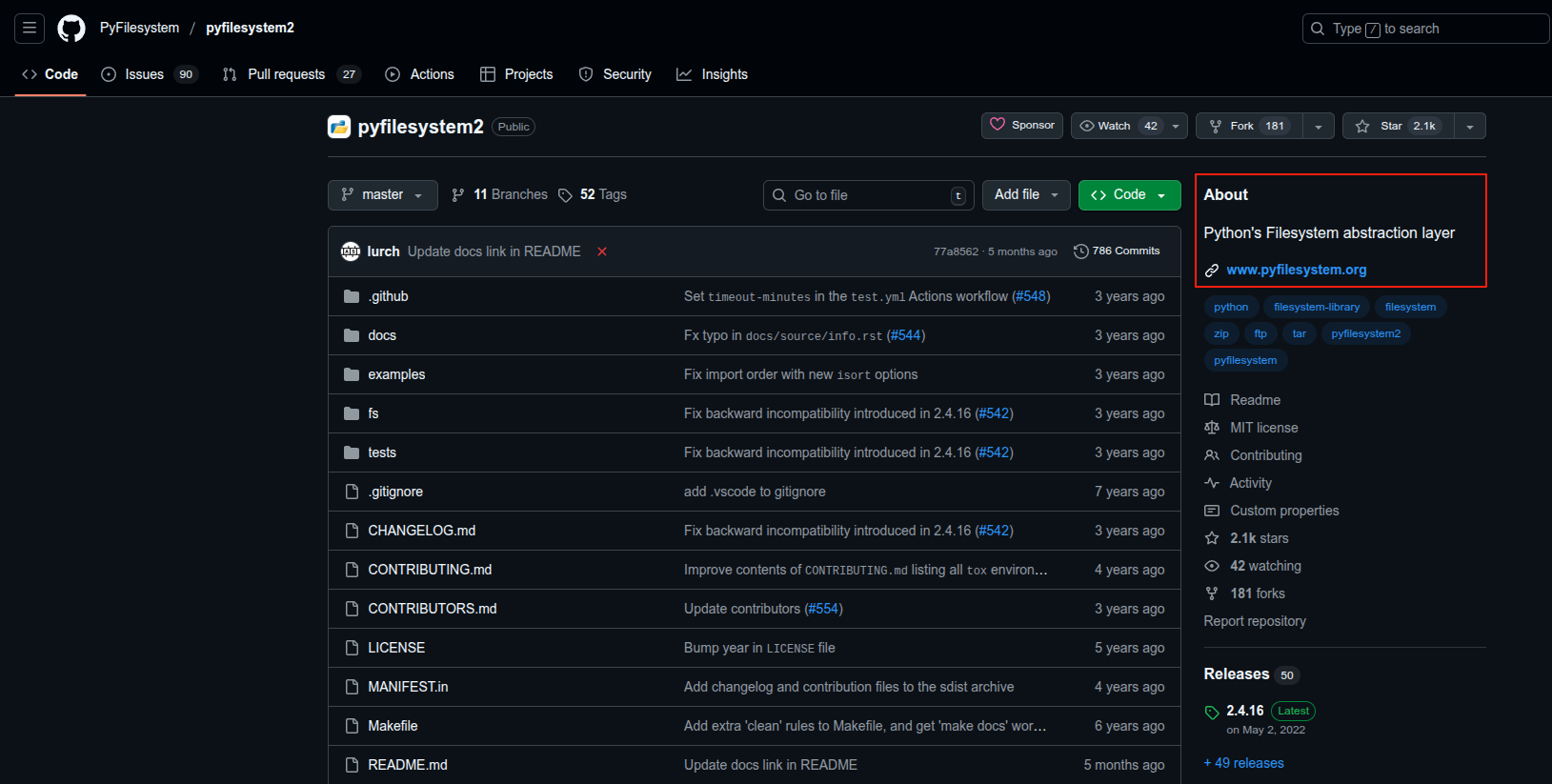The height and width of the screenshot is (784, 1552).
Task: Click the Type / to search box
Action: [1425, 29]
